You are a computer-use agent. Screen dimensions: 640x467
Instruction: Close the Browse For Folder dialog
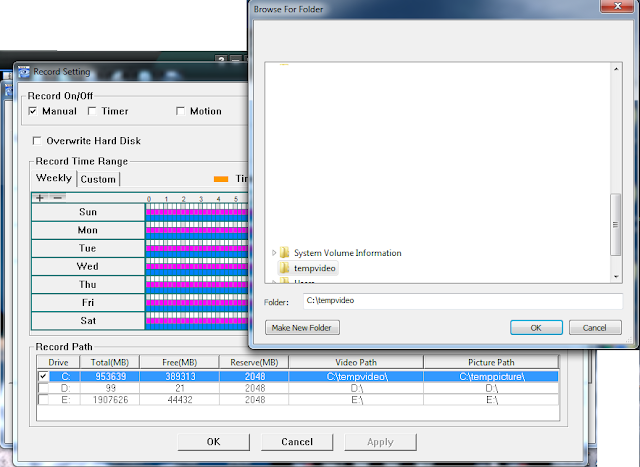pyautogui.click(x=617, y=6)
